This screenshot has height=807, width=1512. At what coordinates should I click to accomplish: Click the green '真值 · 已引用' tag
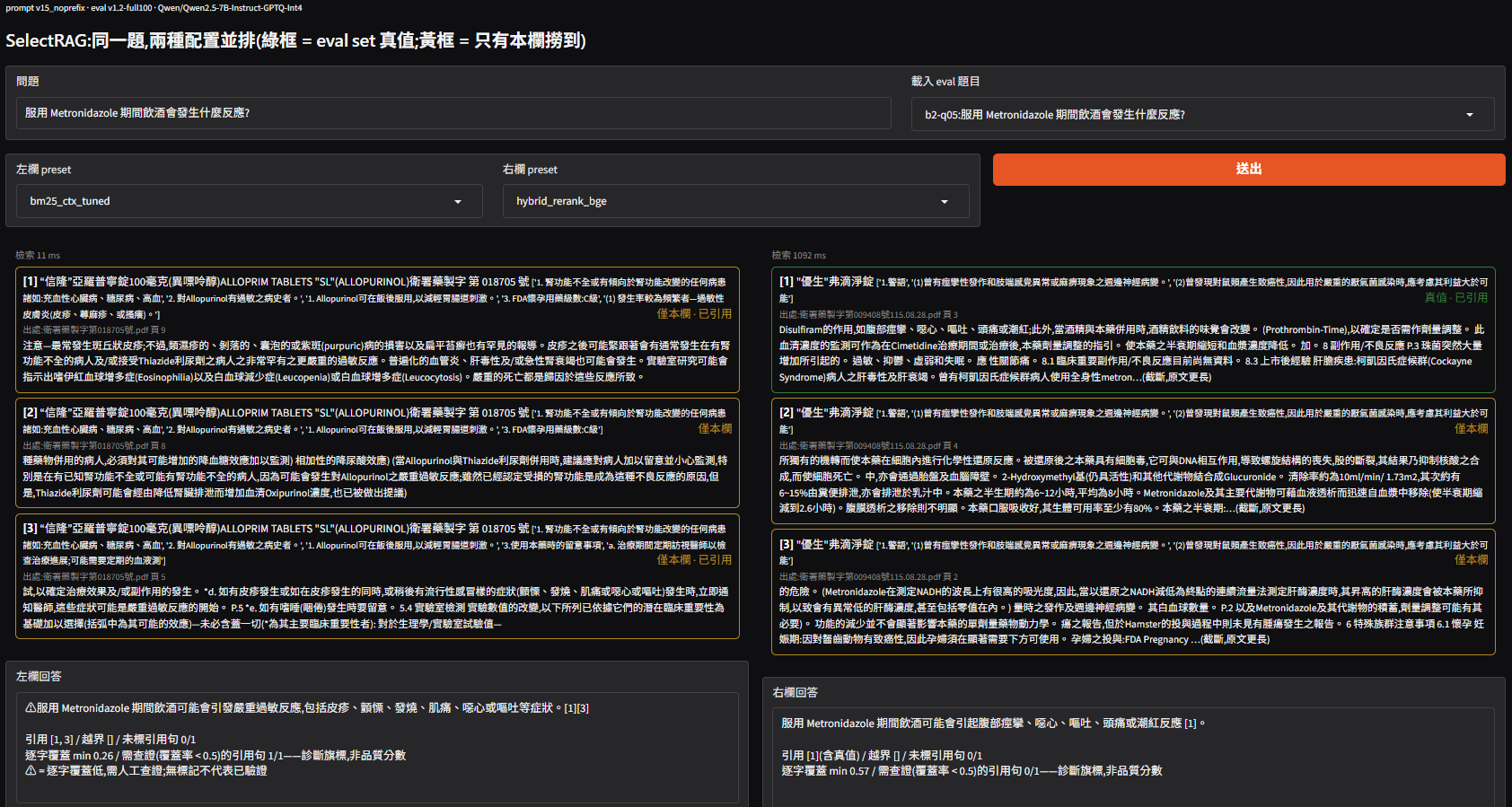[1456, 298]
